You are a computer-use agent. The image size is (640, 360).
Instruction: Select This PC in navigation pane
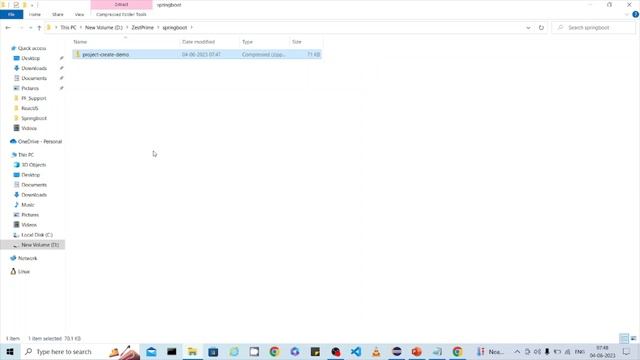pyautogui.click(x=26, y=155)
